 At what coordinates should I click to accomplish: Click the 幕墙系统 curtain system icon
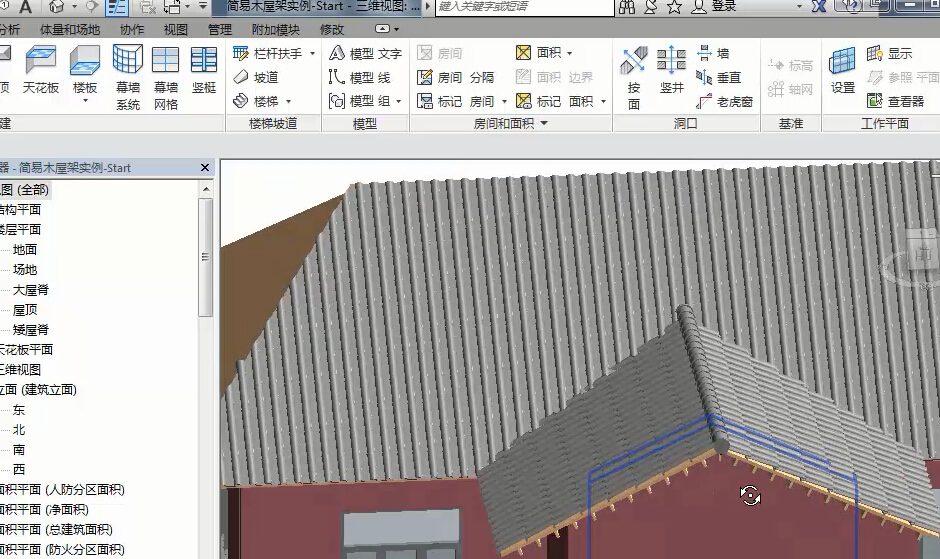(x=128, y=70)
